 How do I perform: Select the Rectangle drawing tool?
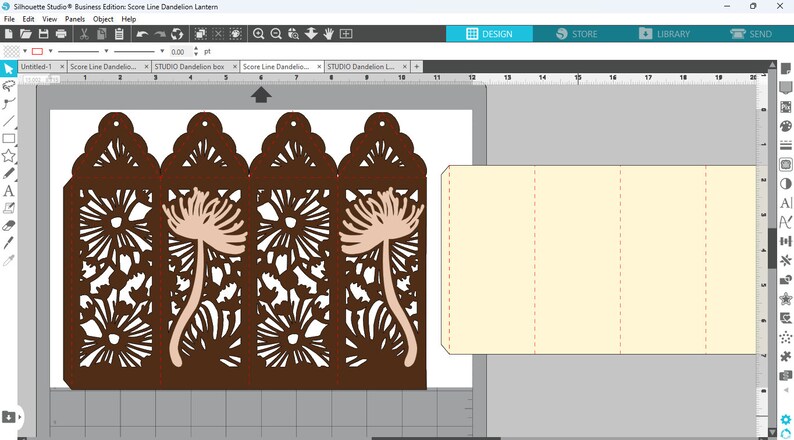click(x=9, y=138)
